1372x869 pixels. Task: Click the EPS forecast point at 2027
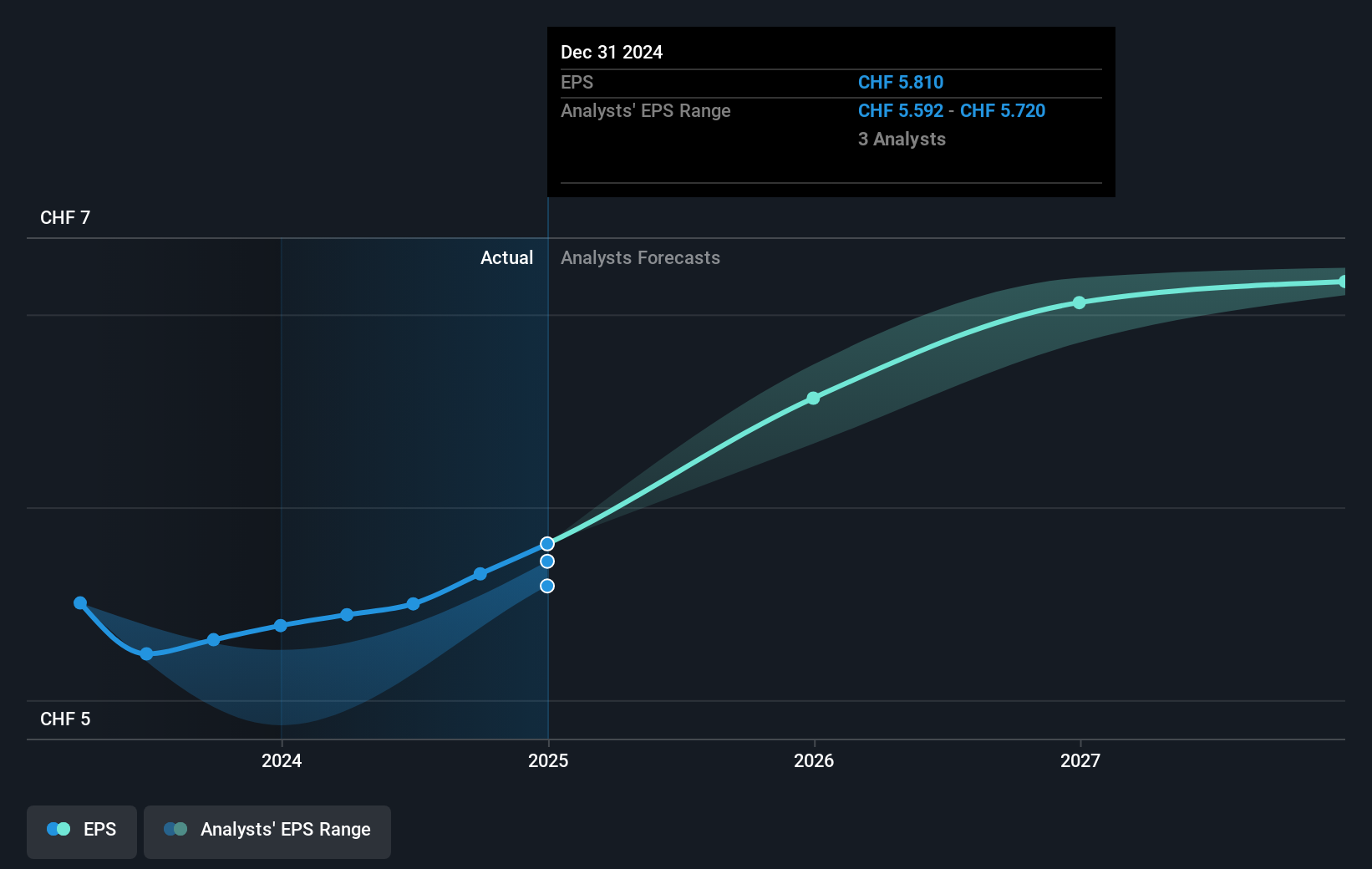[1080, 302]
